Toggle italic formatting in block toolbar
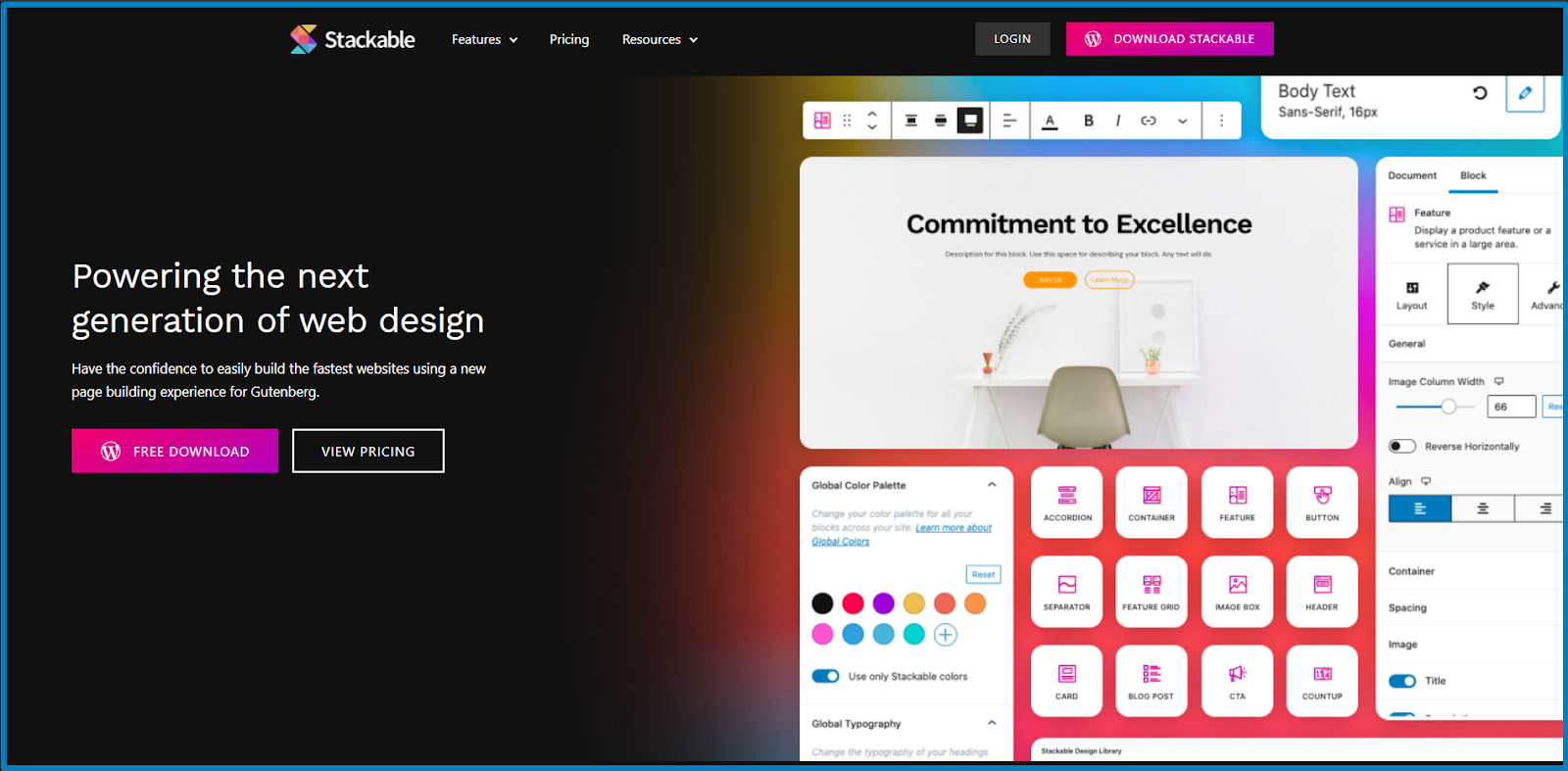Screen dimensions: 1568x771 [x=1118, y=120]
